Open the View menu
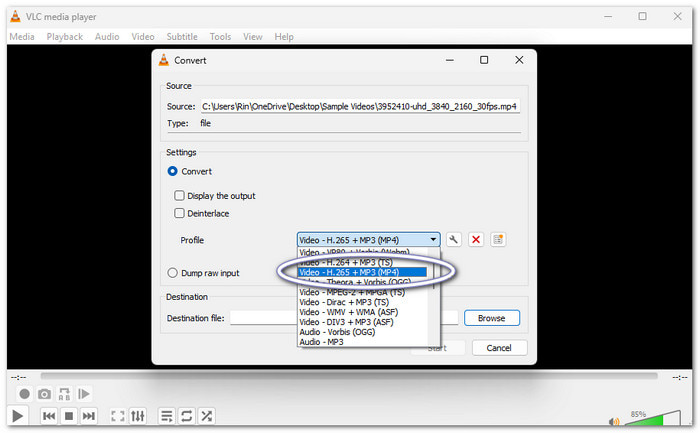This screenshot has width=700, height=433. click(253, 37)
